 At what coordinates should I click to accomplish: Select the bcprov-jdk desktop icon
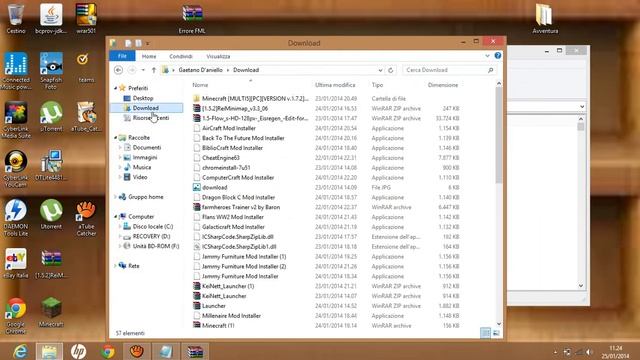[x=51, y=18]
